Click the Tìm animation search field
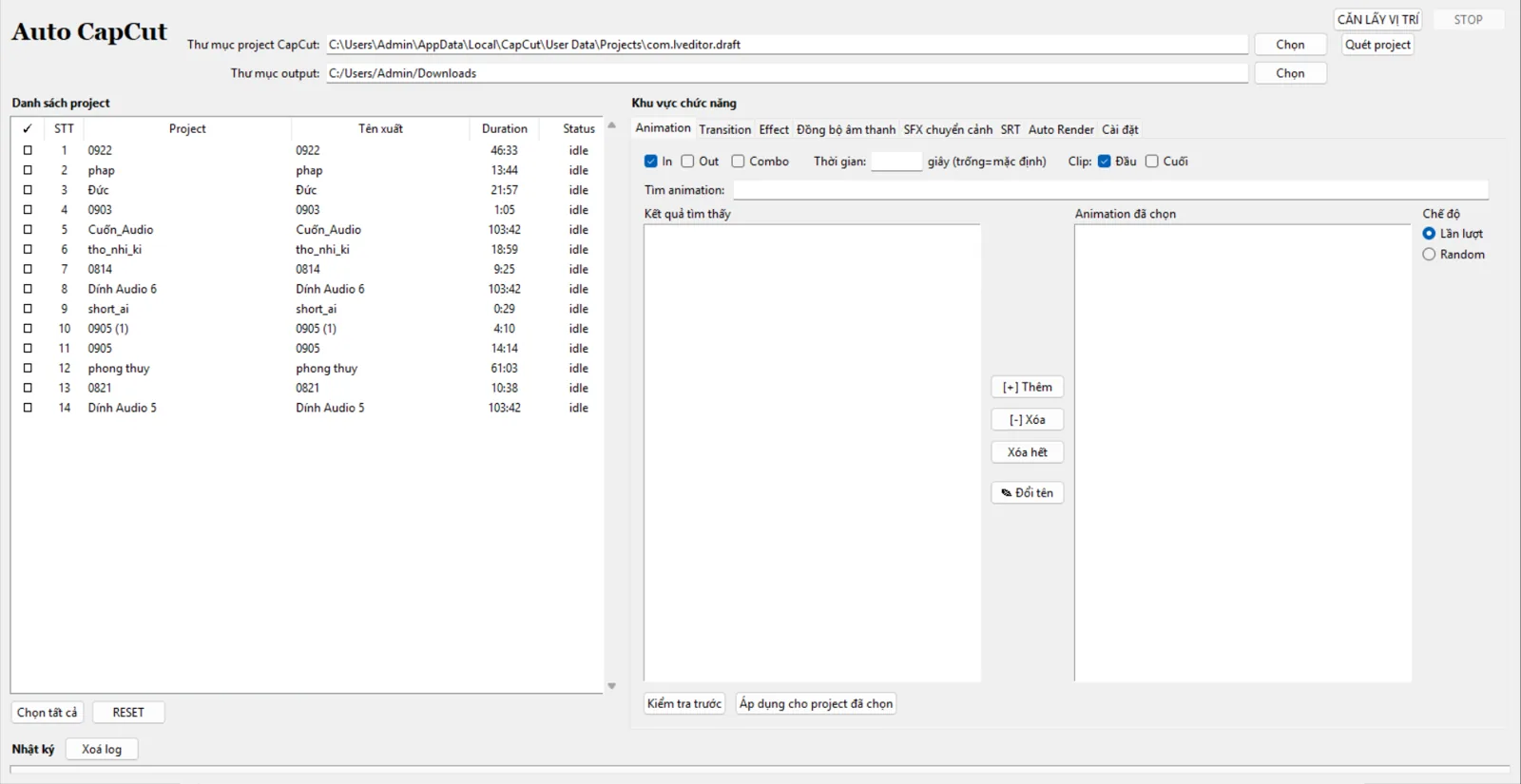This screenshot has height=784, width=1521. pyautogui.click(x=1110, y=190)
